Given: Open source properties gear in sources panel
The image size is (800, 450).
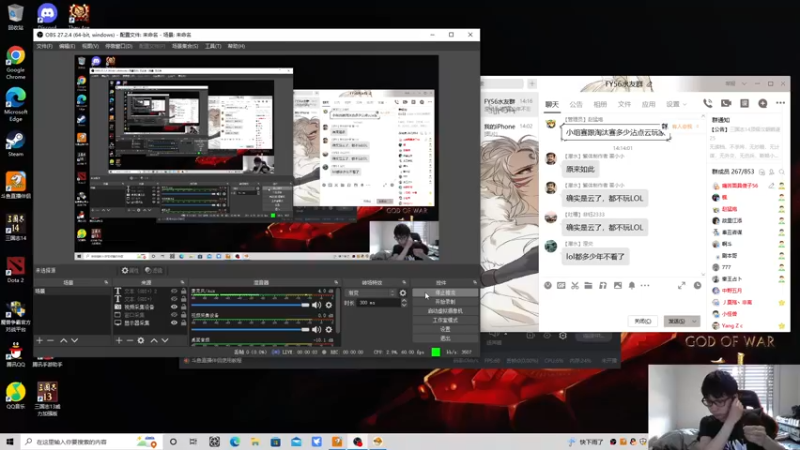Looking at the screenshot, I should [x=141, y=340].
